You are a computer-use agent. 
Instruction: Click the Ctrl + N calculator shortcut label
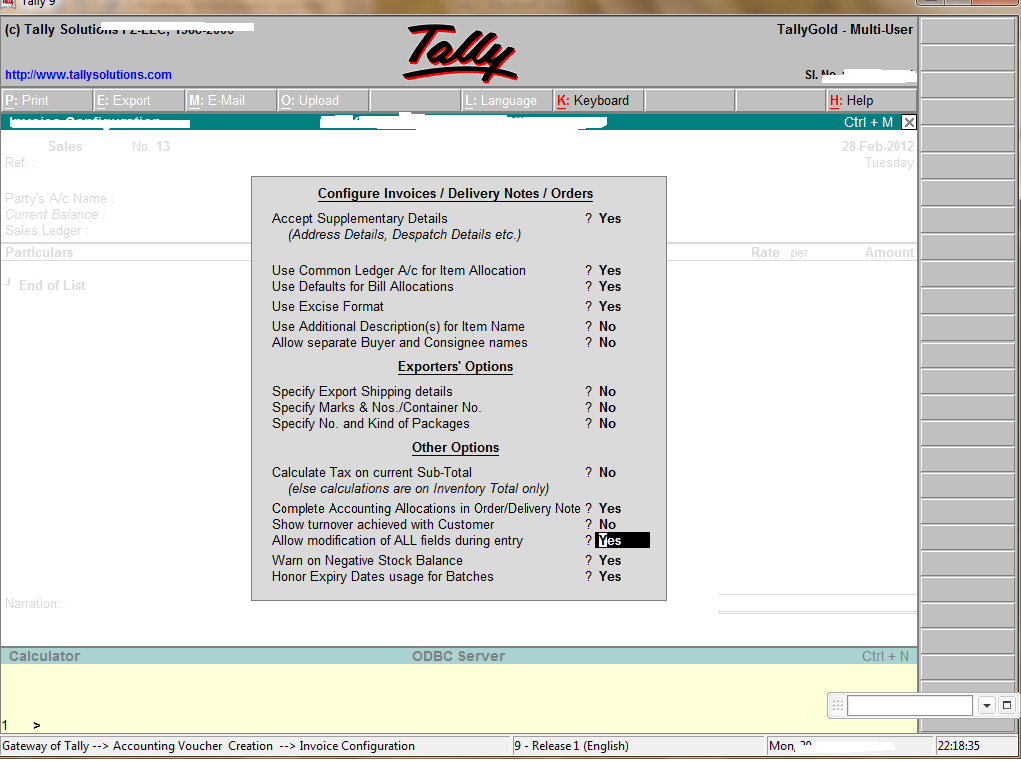coord(885,656)
